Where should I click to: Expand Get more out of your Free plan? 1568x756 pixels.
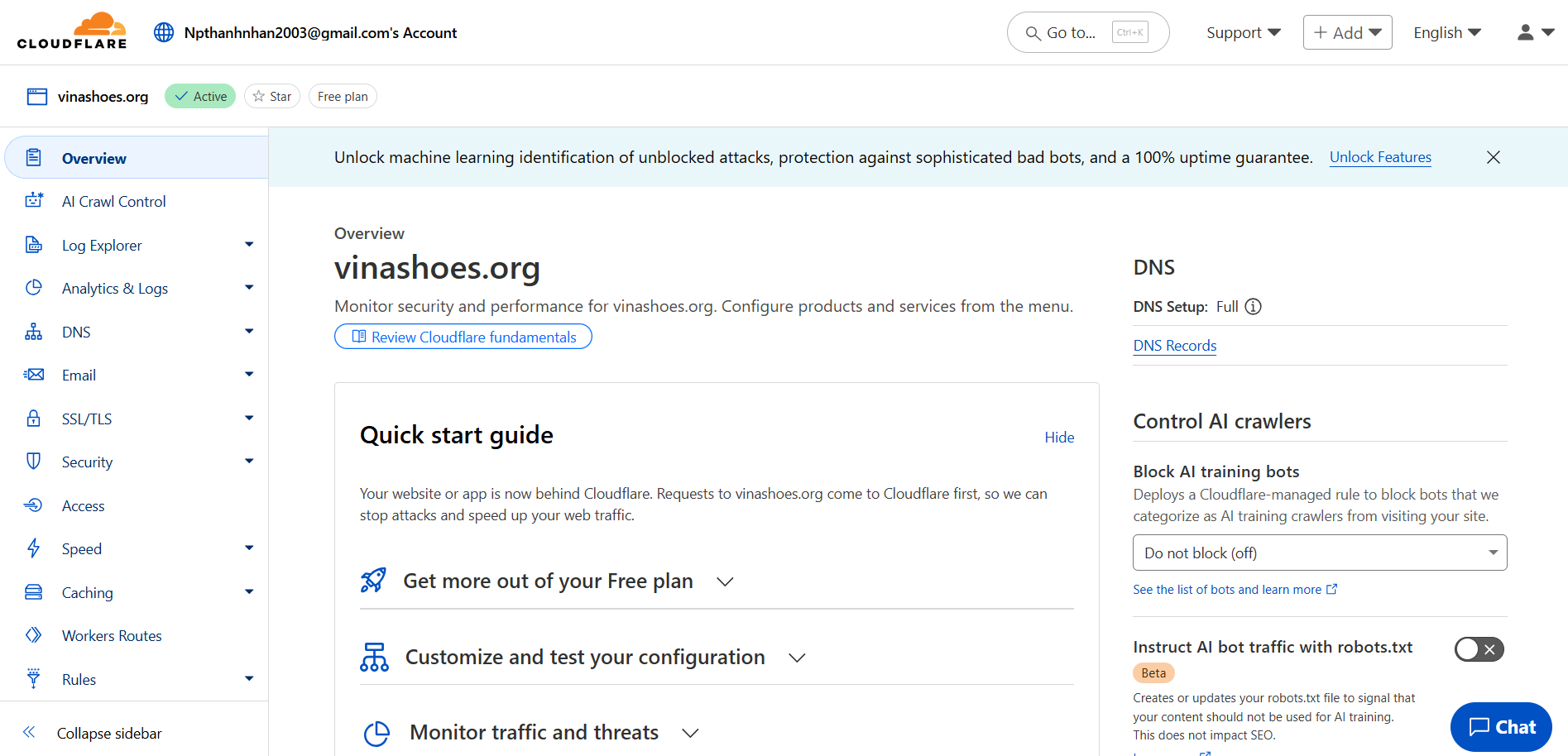click(724, 581)
